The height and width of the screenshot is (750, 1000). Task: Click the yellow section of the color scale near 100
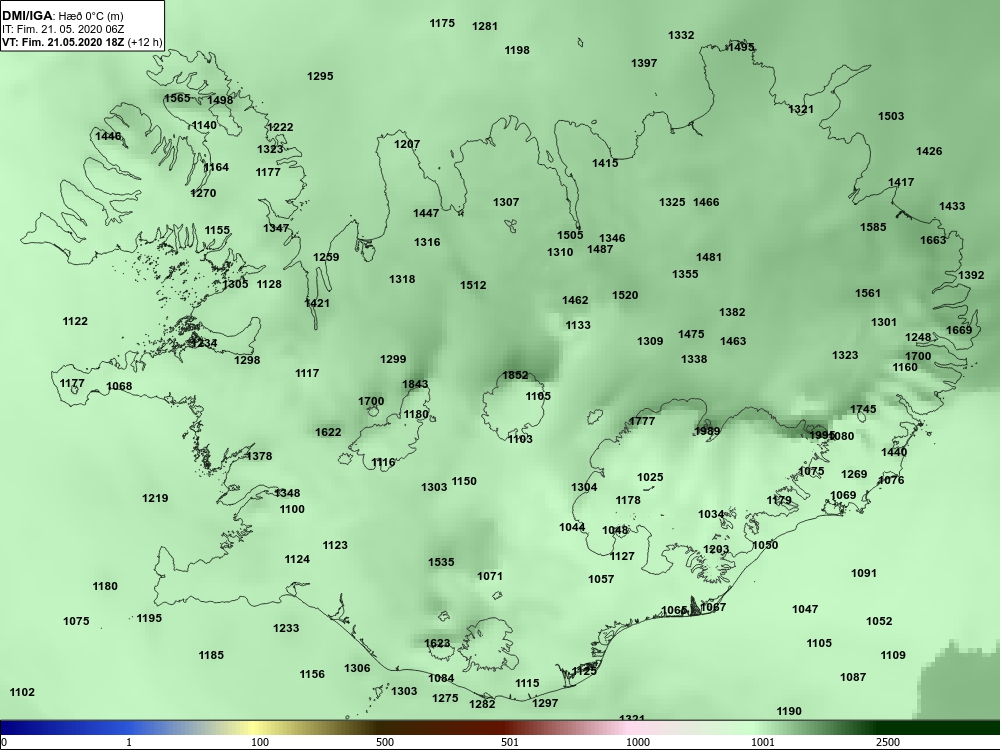click(255, 728)
